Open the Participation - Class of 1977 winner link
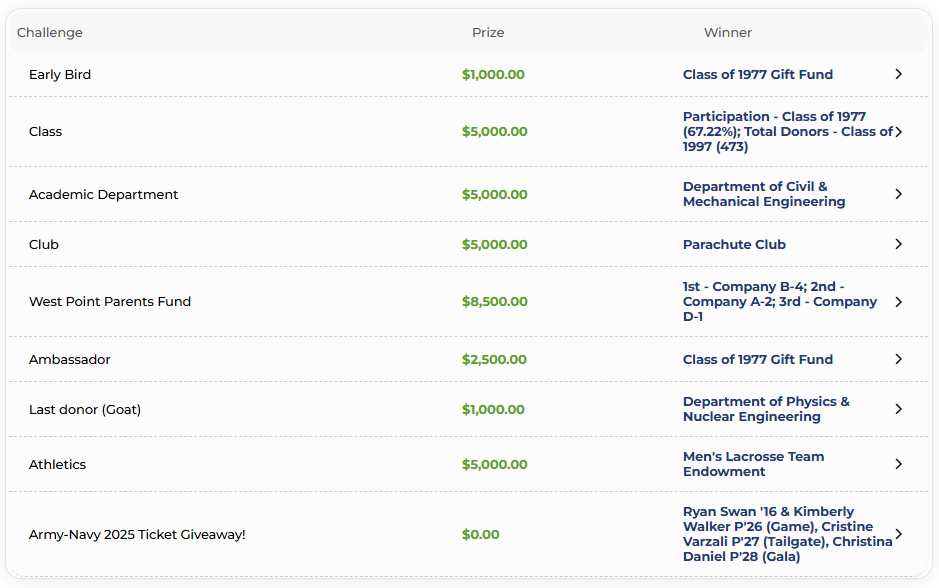The height and width of the screenshot is (588, 939). tap(787, 132)
